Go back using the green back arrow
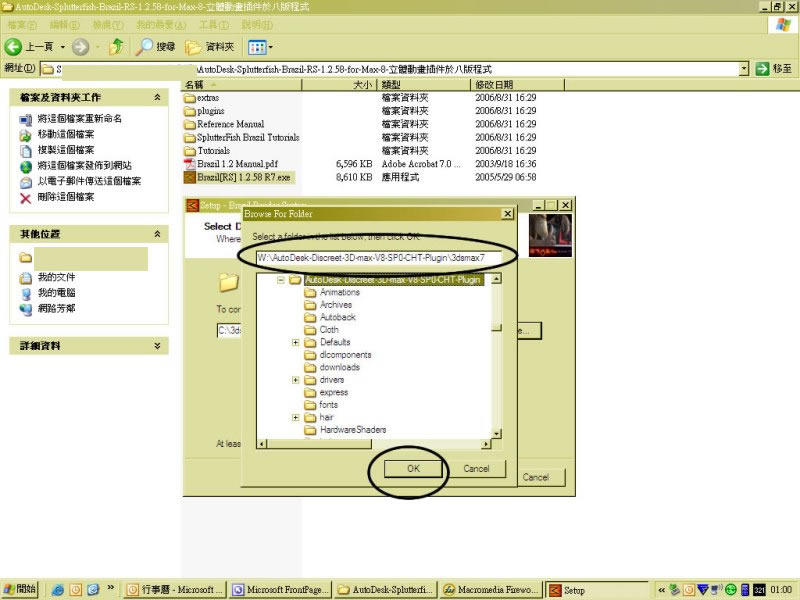Image resolution: width=800 pixels, height=600 pixels. (13, 47)
